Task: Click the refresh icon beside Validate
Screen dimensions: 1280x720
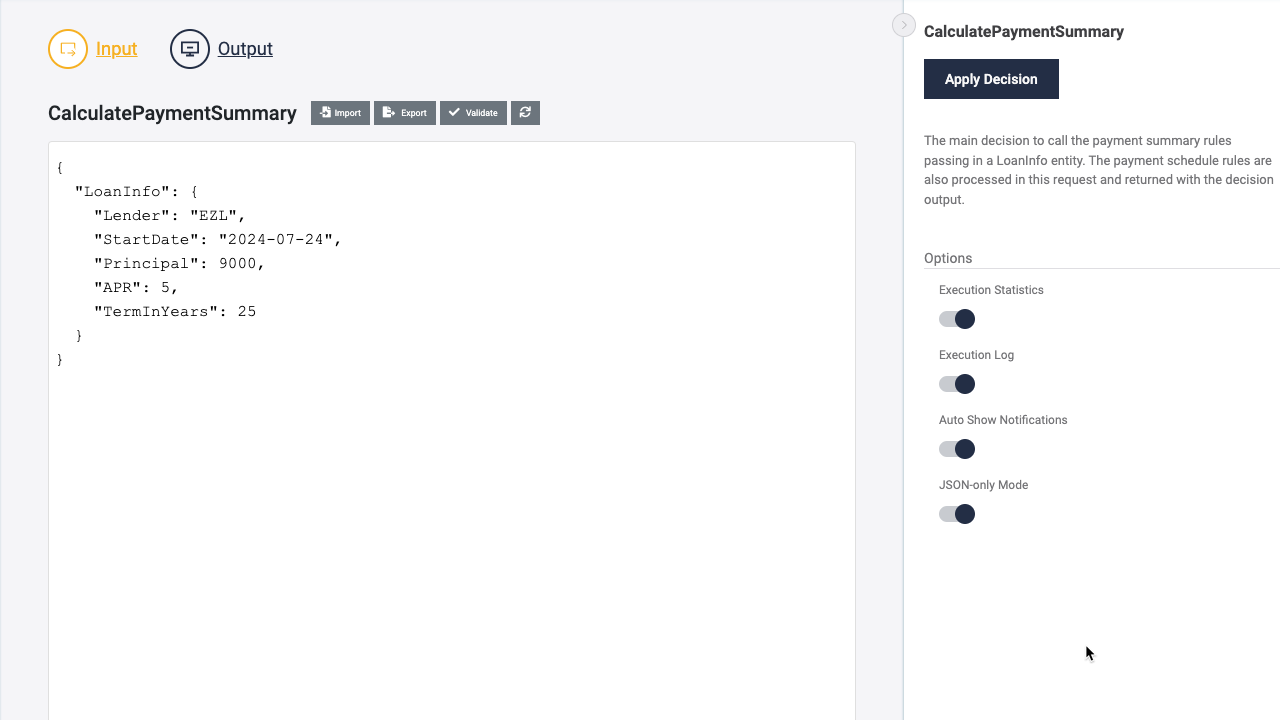Action: 525,112
